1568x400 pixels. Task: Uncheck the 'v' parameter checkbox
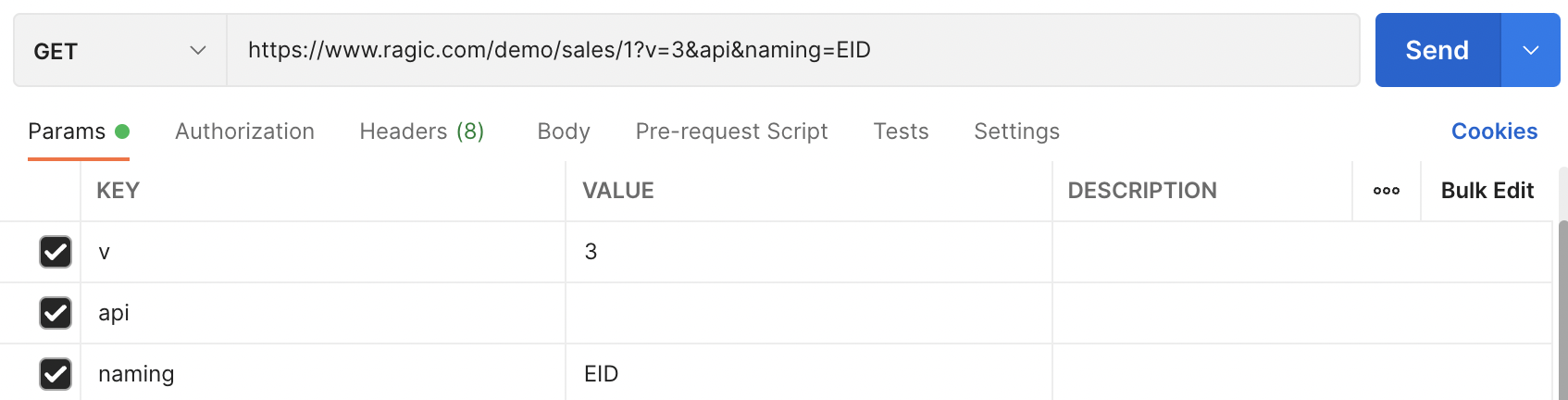56,252
